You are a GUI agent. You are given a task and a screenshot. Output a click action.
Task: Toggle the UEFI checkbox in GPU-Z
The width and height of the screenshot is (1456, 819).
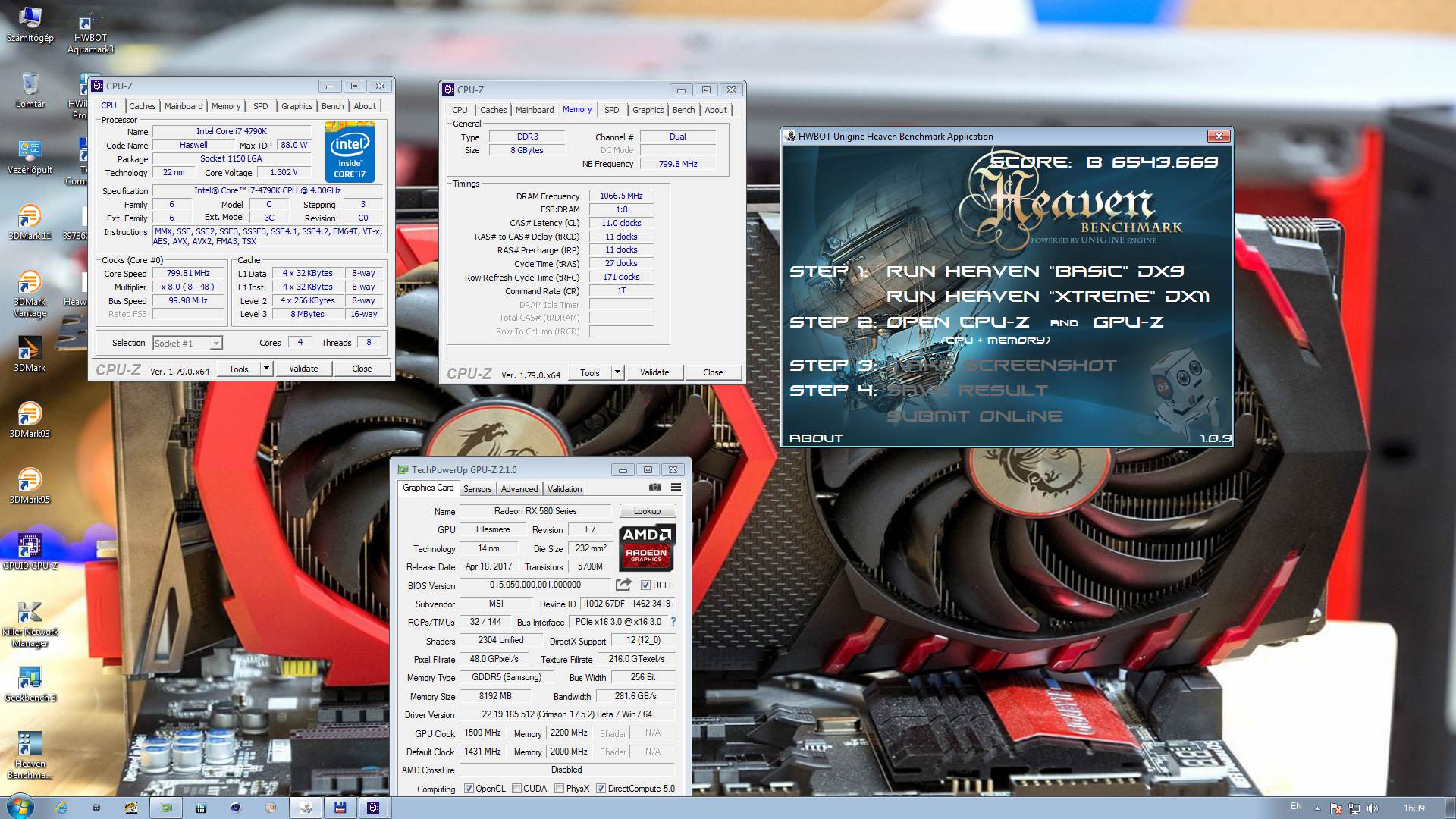pos(645,585)
